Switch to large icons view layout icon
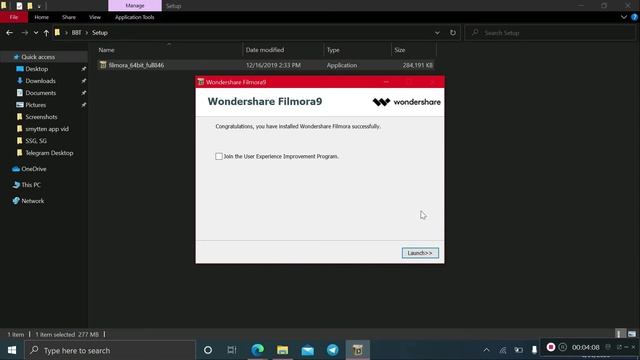The width and height of the screenshot is (640, 360). [x=632, y=334]
